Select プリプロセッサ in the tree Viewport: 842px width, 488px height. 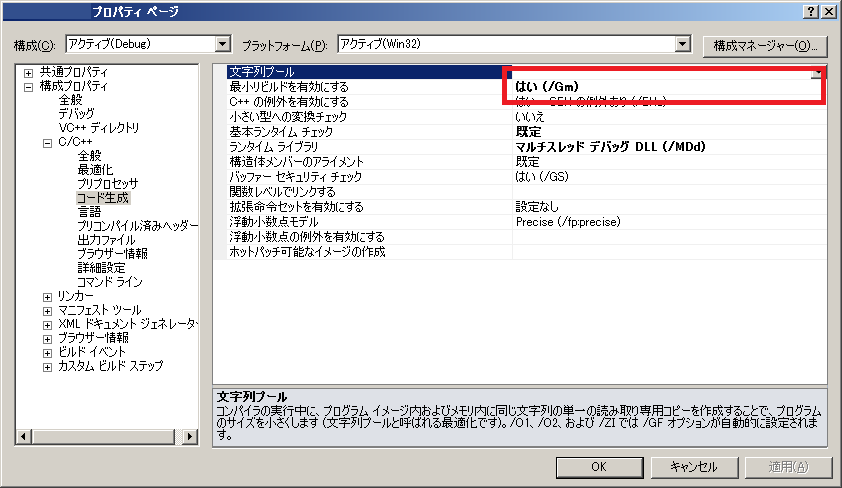(107, 184)
